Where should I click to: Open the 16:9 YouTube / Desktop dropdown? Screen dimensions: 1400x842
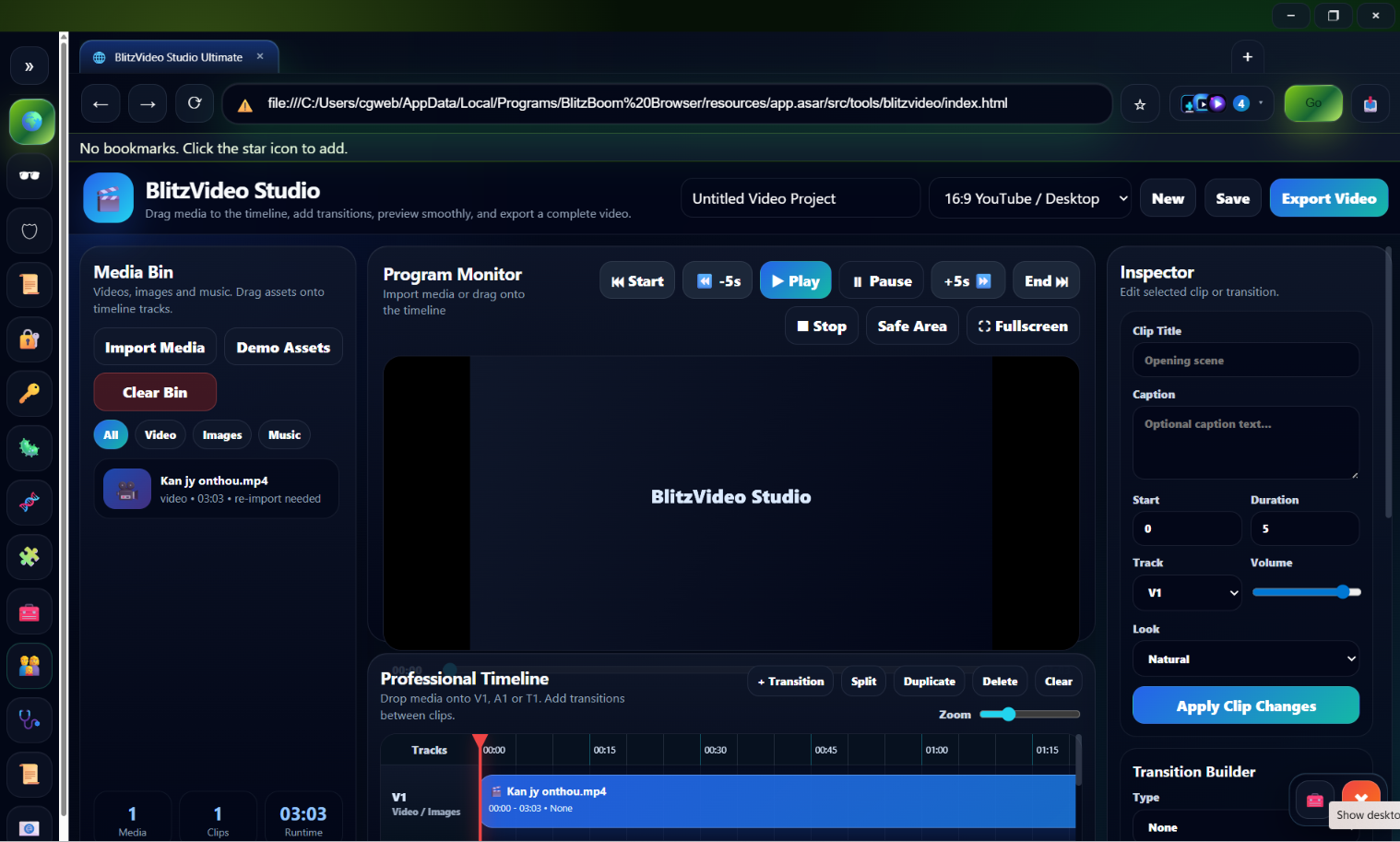(1030, 198)
